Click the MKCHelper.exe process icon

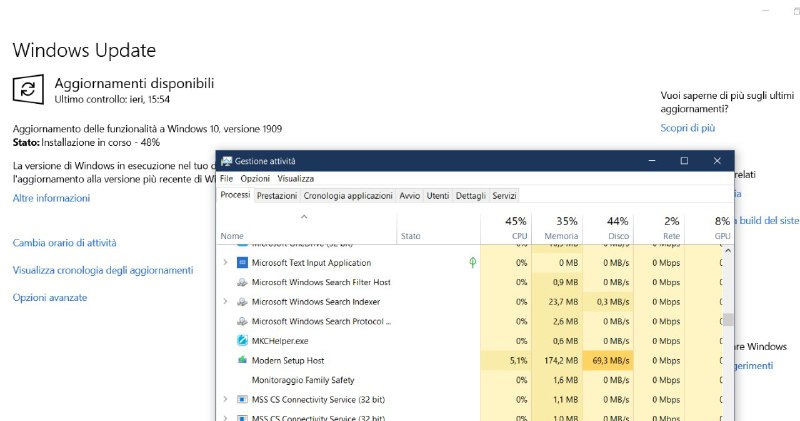click(x=242, y=341)
